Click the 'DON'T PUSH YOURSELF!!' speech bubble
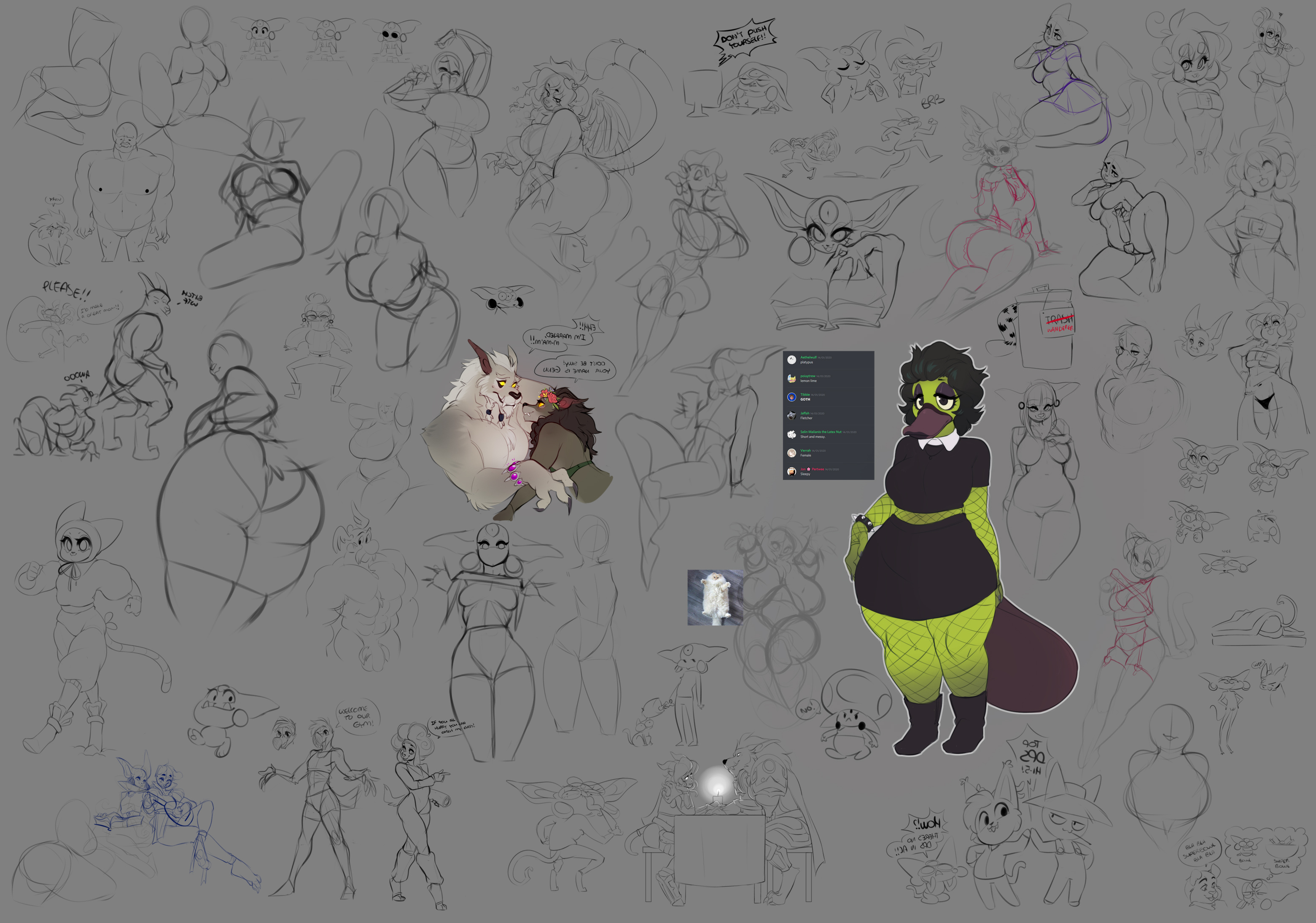Screen dimensions: 1316x923 click(745, 39)
